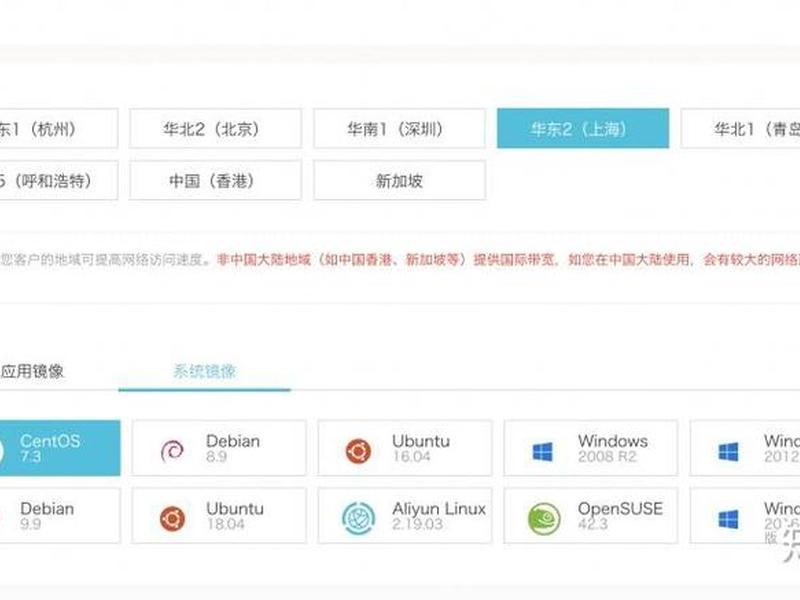Image resolution: width=800 pixels, height=600 pixels.
Task: Select the 华北2（北京） region
Action: pyautogui.click(x=215, y=129)
